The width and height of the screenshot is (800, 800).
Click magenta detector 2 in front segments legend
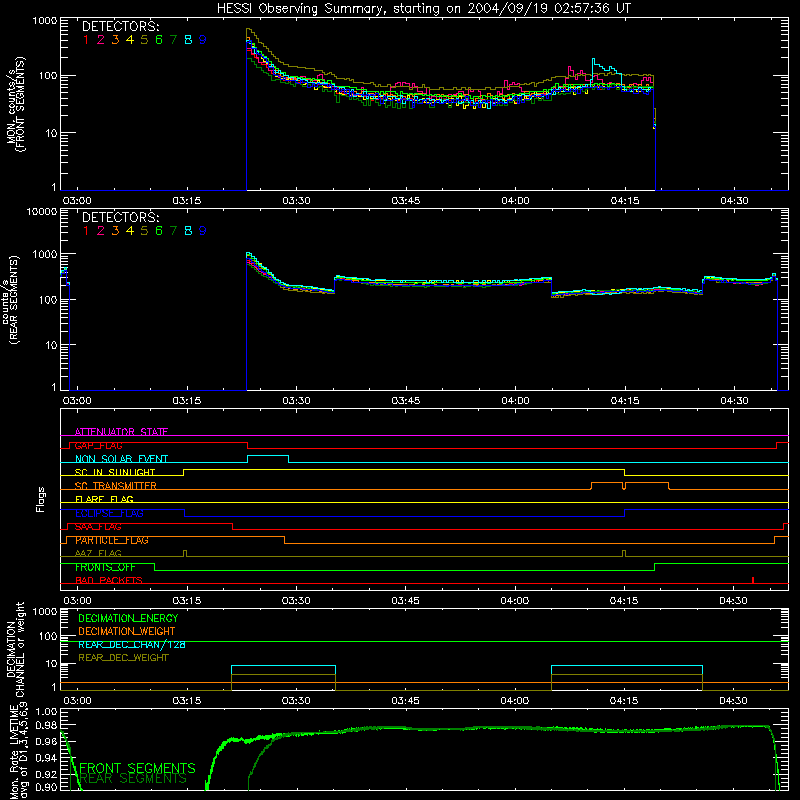(101, 40)
